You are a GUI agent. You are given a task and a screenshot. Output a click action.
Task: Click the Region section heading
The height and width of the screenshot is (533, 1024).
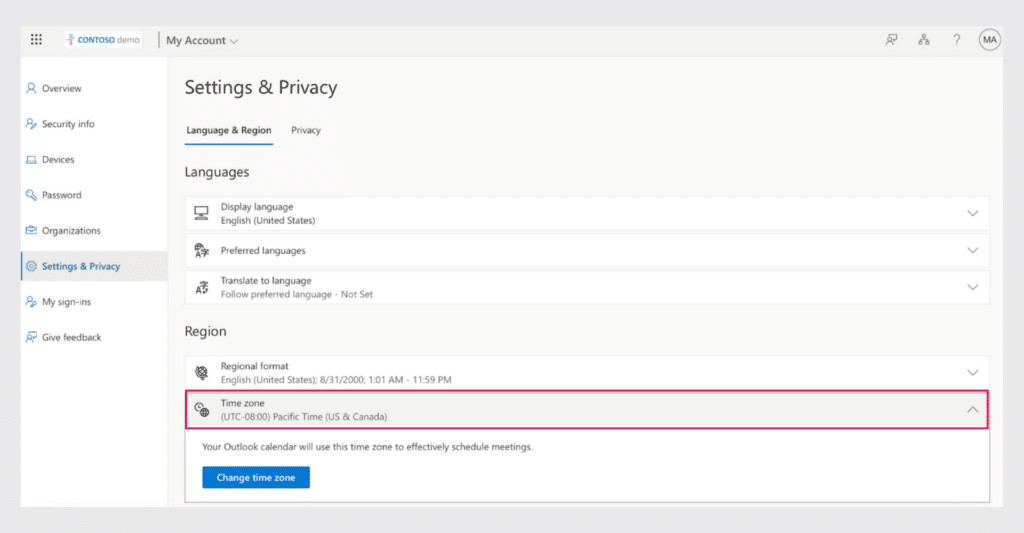tap(205, 331)
